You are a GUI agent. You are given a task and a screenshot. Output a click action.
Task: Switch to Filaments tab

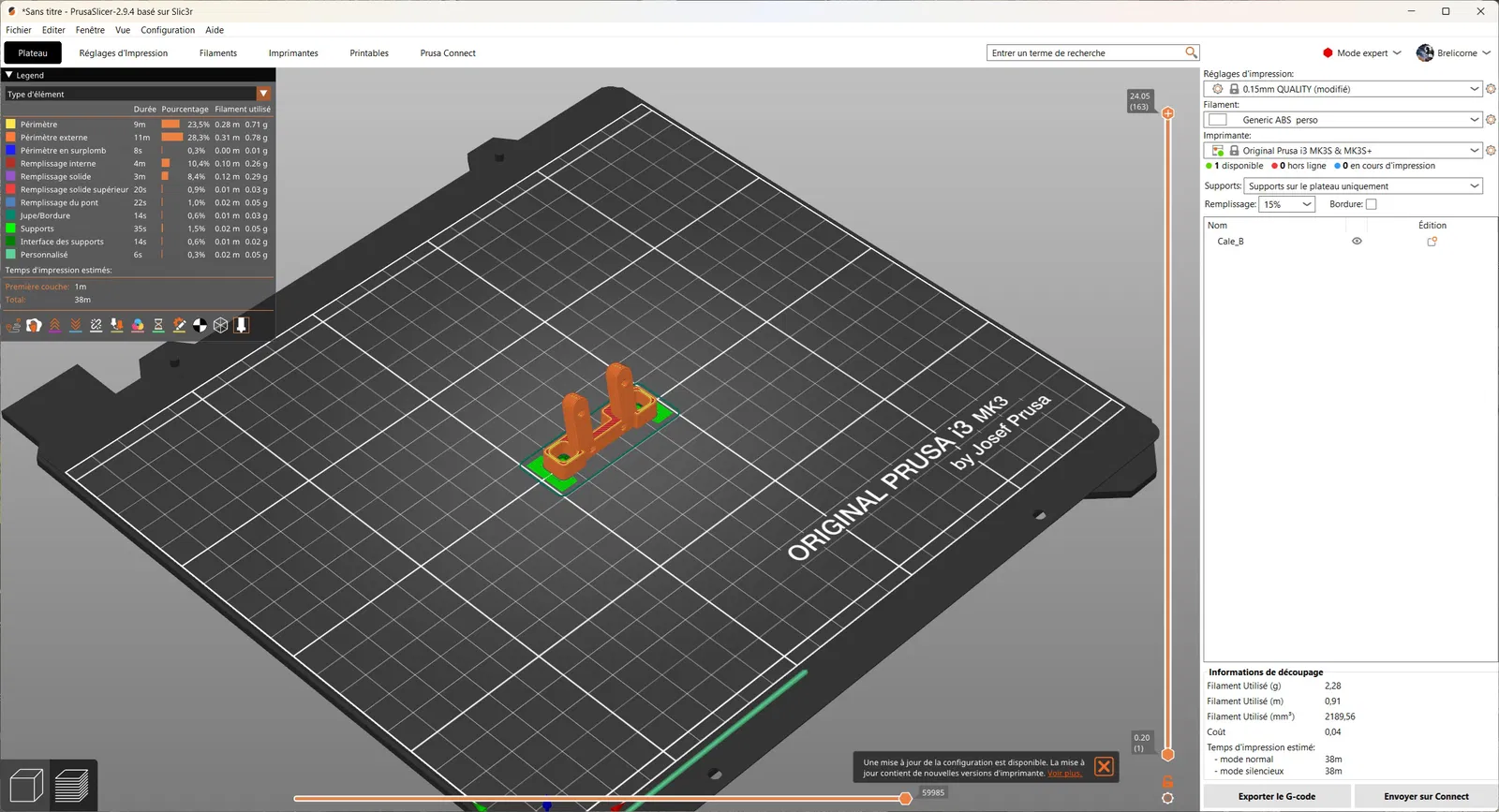click(x=218, y=53)
